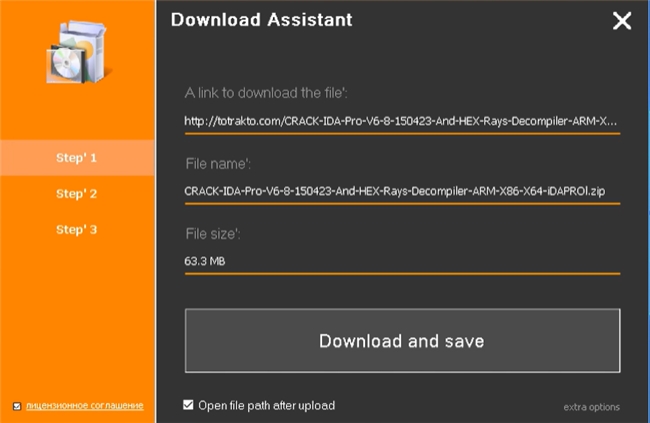Click the 'File name' label

217,162
